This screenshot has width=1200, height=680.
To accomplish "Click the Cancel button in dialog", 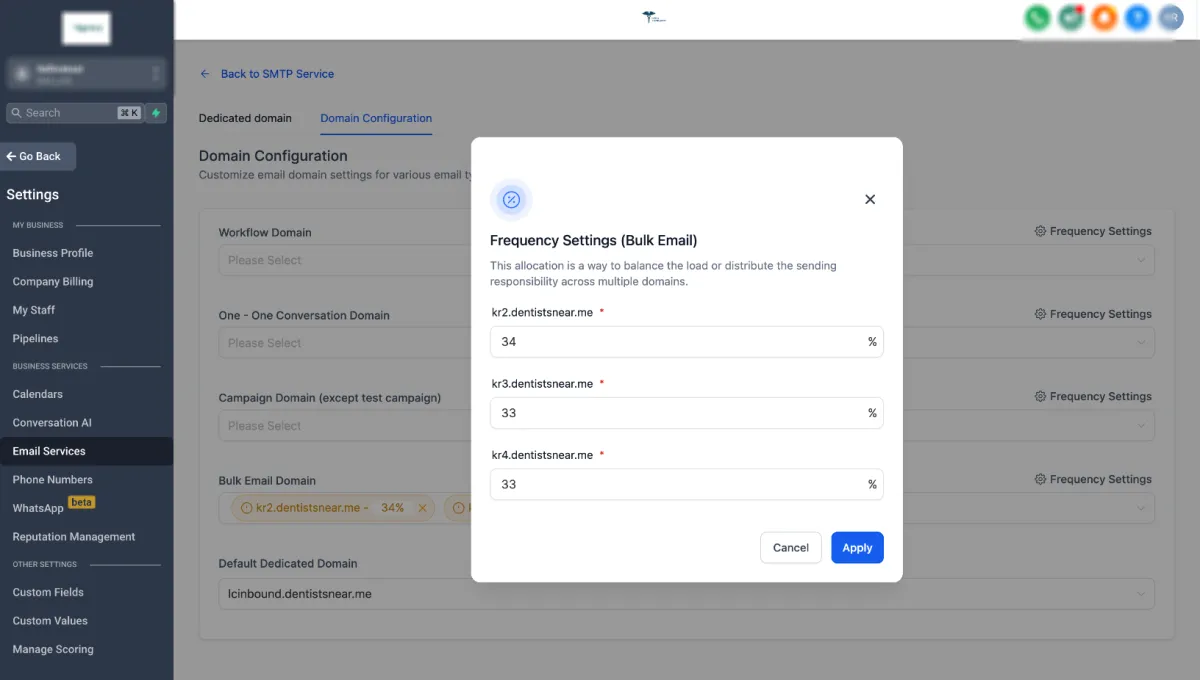I will pyautogui.click(x=790, y=547).
